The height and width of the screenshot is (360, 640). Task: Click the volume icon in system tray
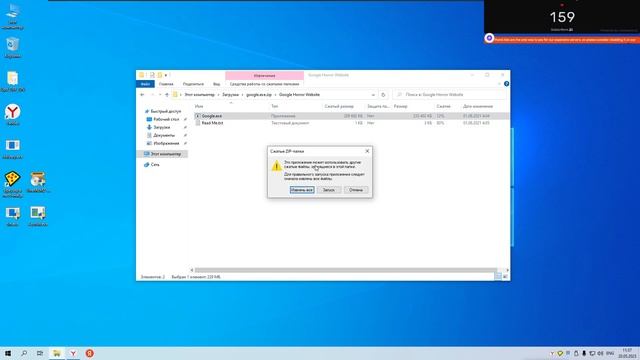point(600,353)
